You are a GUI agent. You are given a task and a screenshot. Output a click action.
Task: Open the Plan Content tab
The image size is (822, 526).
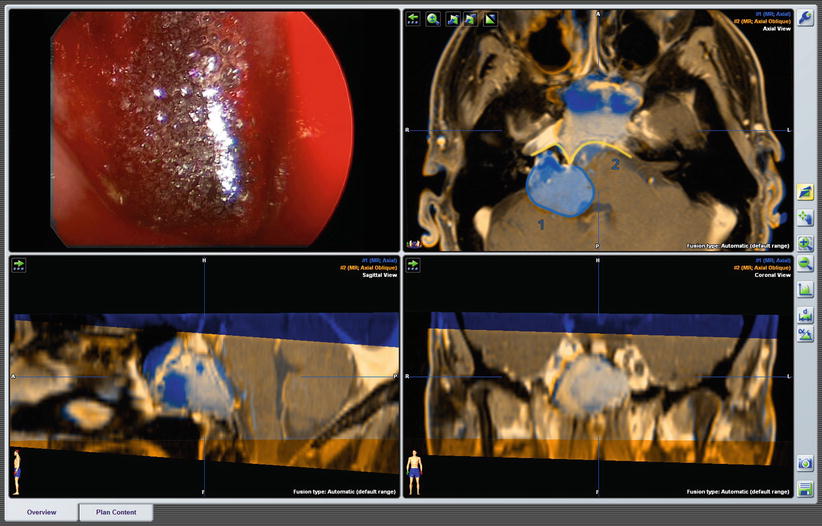(116, 512)
